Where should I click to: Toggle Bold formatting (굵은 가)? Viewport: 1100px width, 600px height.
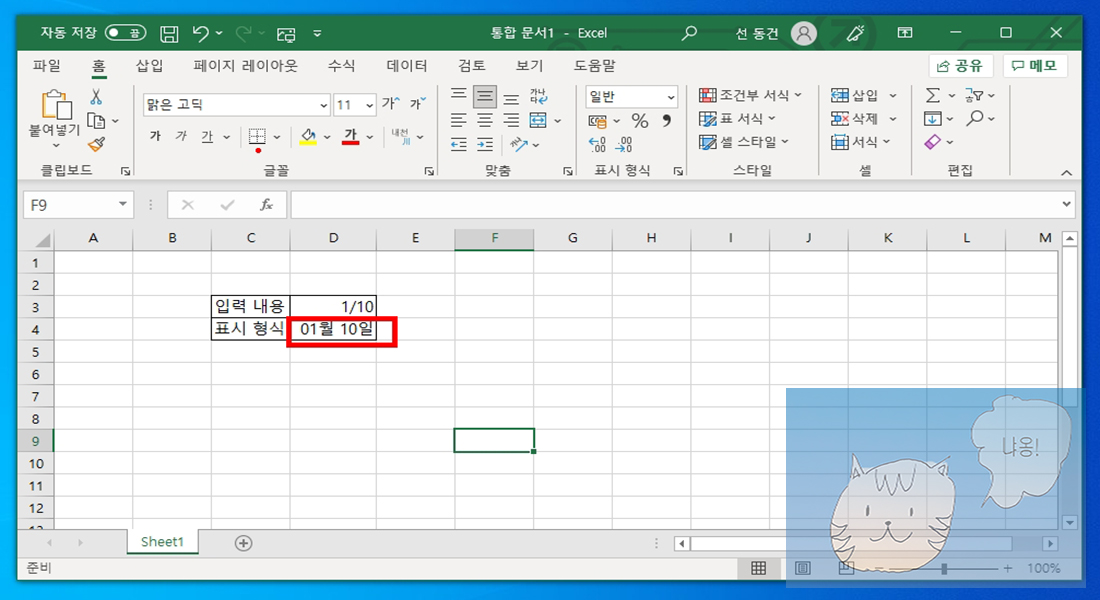155,136
